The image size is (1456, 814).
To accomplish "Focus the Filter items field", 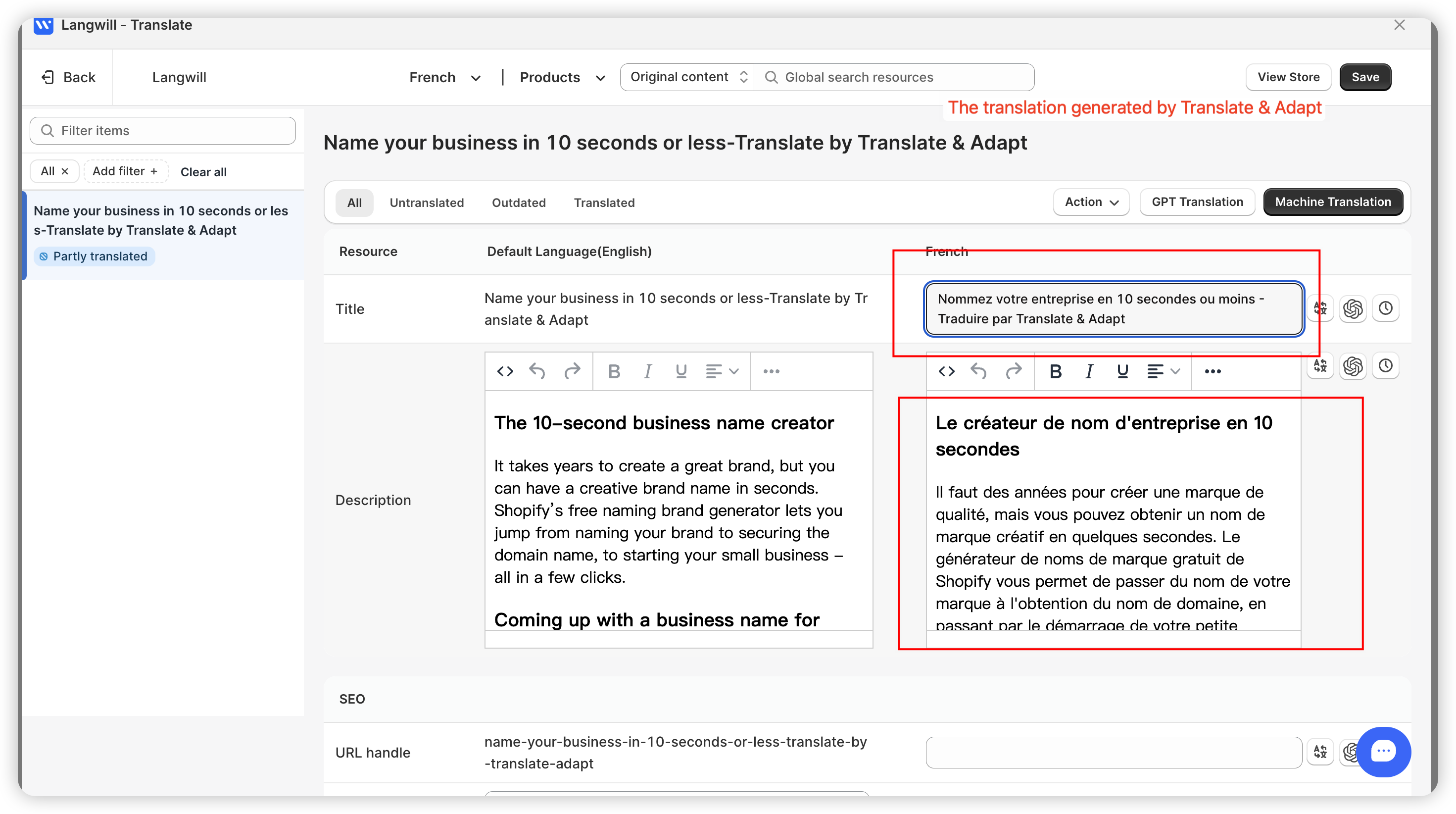I will (x=163, y=131).
